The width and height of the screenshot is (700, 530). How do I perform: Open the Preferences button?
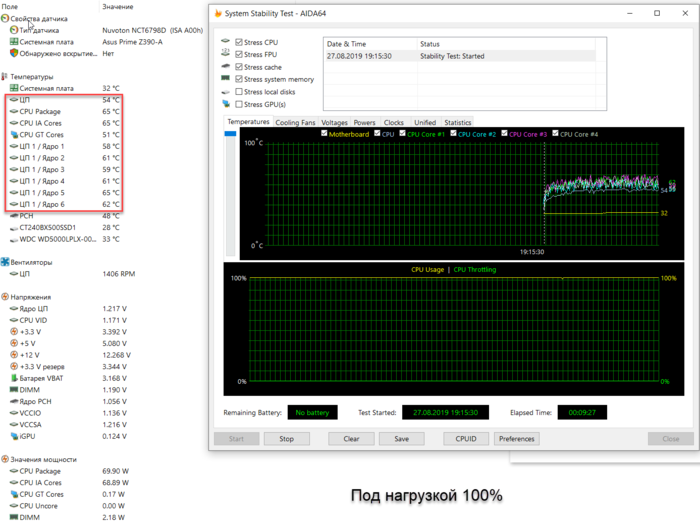pyautogui.click(x=517, y=438)
